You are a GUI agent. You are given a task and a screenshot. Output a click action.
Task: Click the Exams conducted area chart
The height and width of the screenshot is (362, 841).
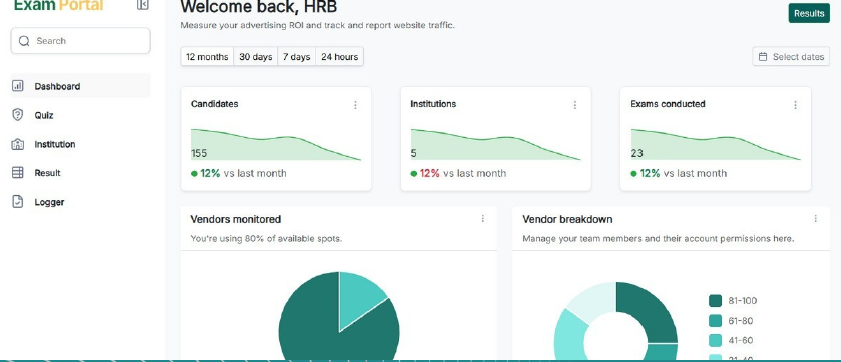pos(715,144)
